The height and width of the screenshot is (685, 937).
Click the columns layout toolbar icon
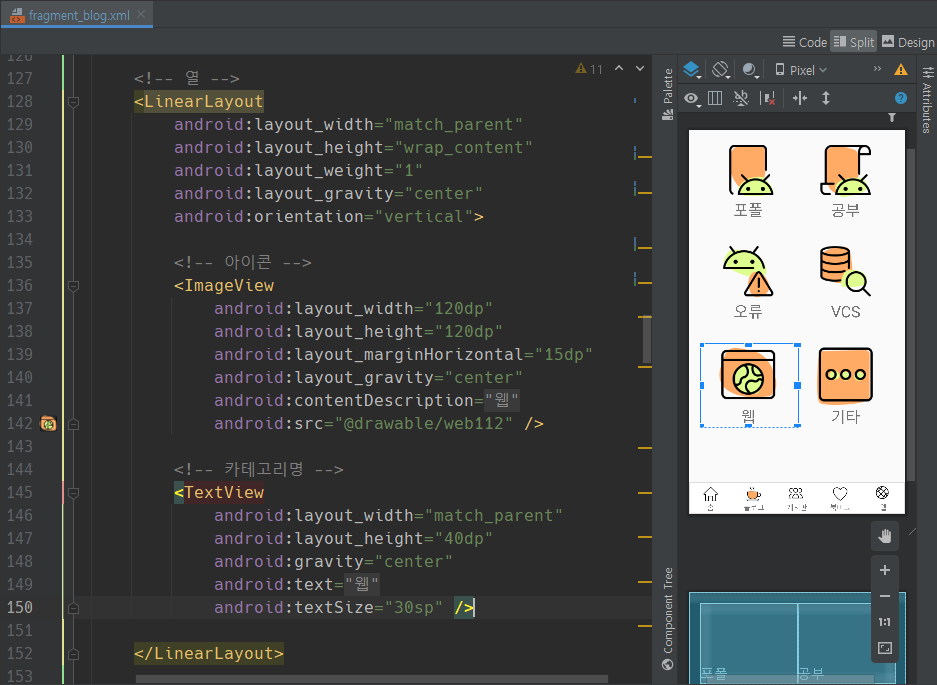pos(715,98)
